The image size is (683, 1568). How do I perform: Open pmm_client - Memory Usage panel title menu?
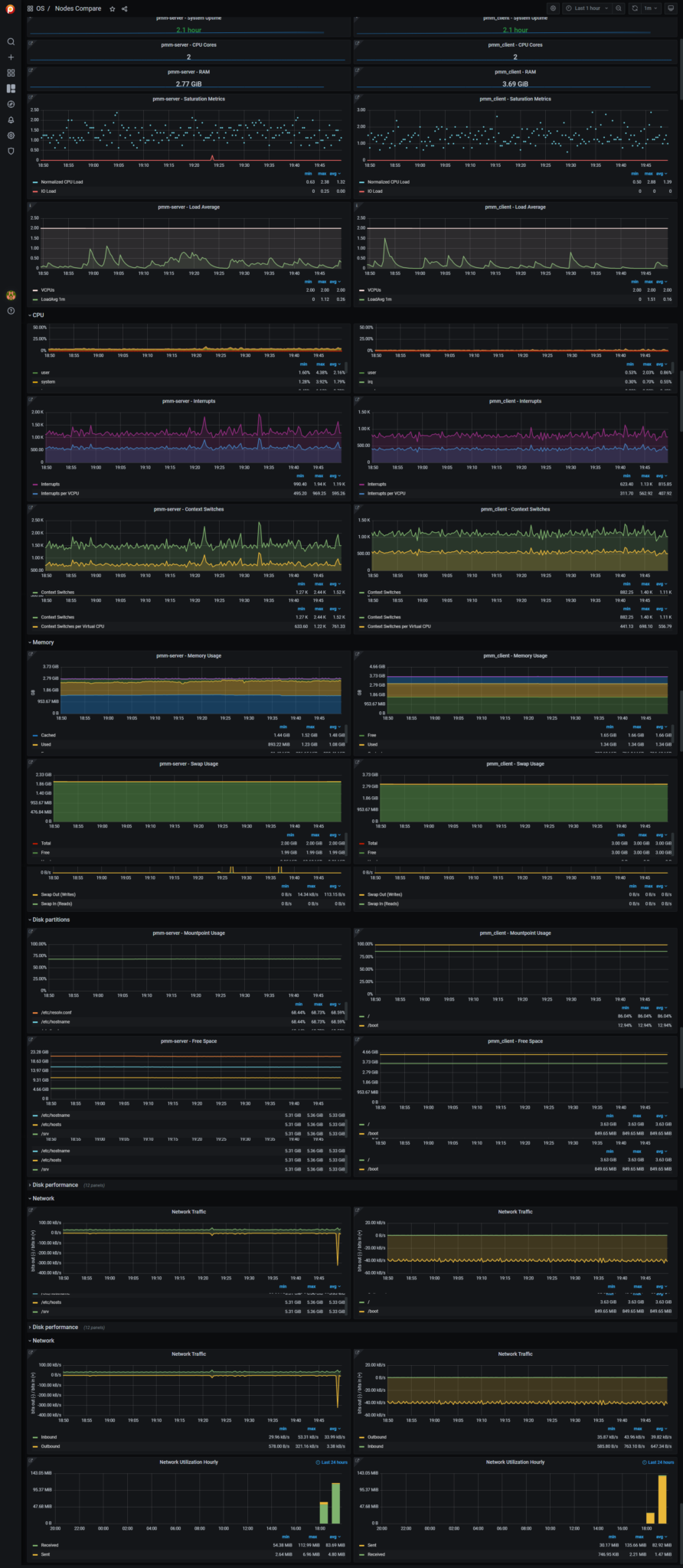tap(515, 656)
